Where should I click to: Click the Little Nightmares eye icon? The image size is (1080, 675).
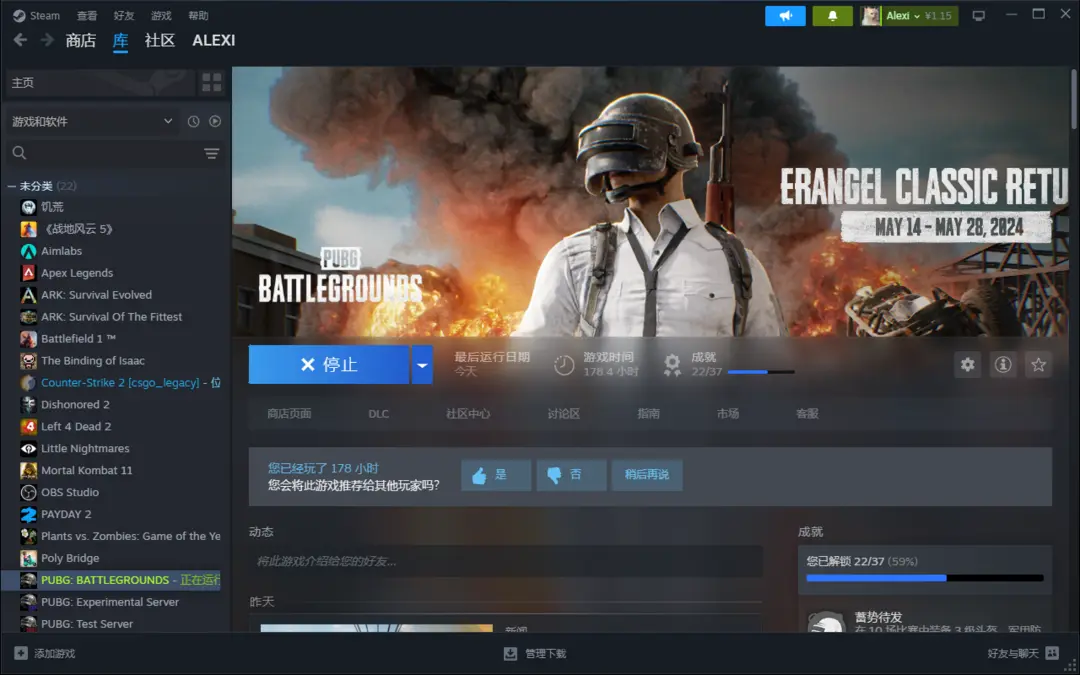[x=28, y=448]
